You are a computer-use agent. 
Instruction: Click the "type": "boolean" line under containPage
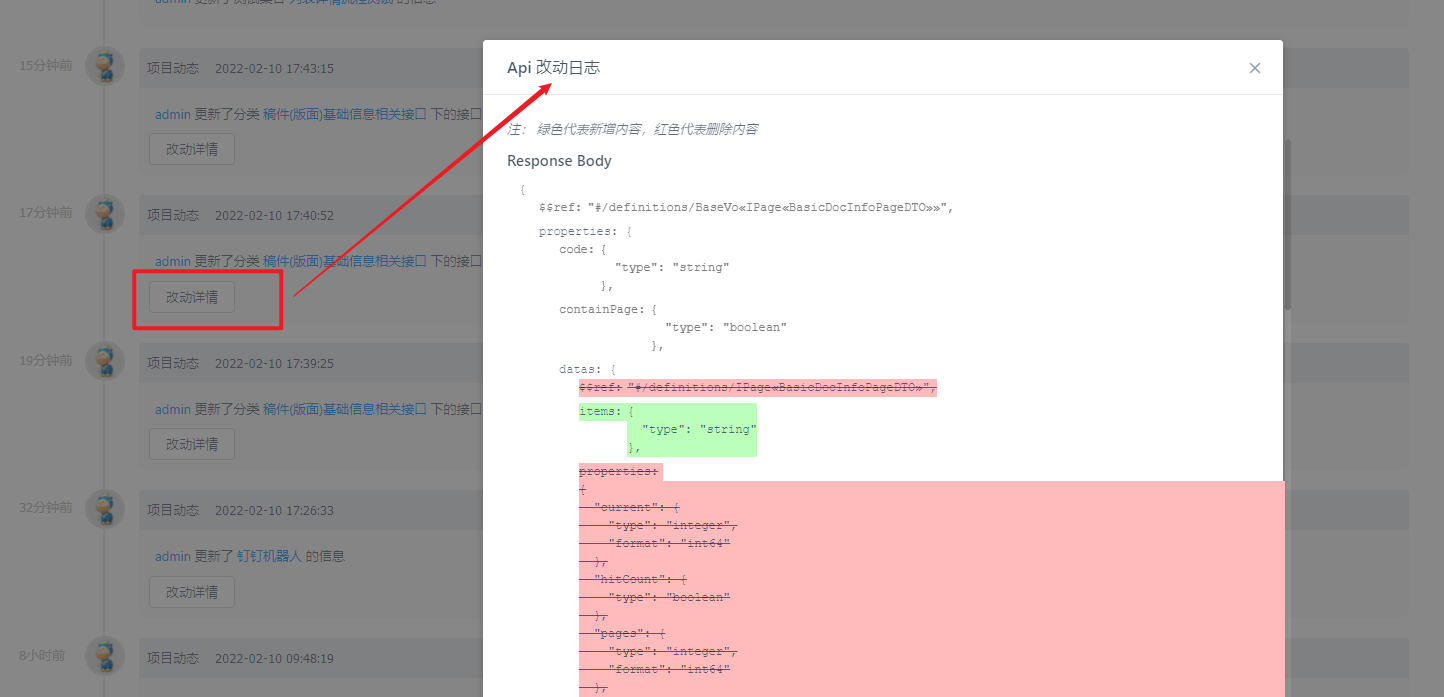coord(726,328)
